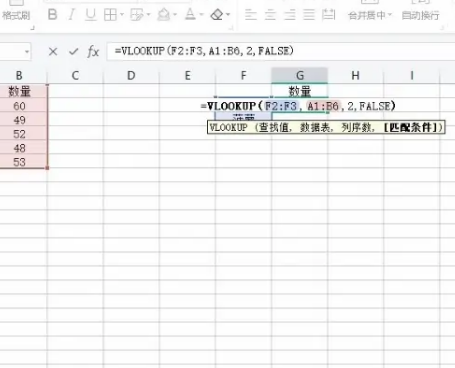455x368 pixels.
Task: Open the borders dropdown arrow
Action: (122, 15)
